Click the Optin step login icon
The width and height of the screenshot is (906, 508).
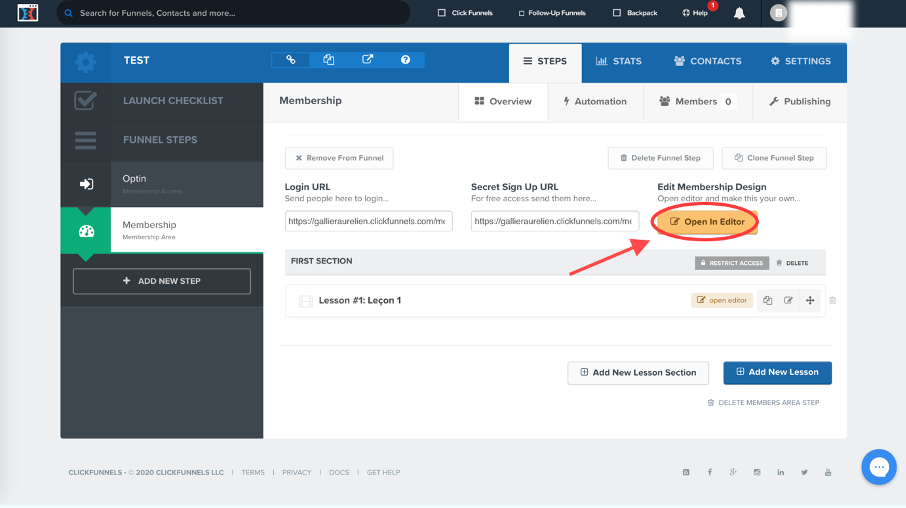86,184
